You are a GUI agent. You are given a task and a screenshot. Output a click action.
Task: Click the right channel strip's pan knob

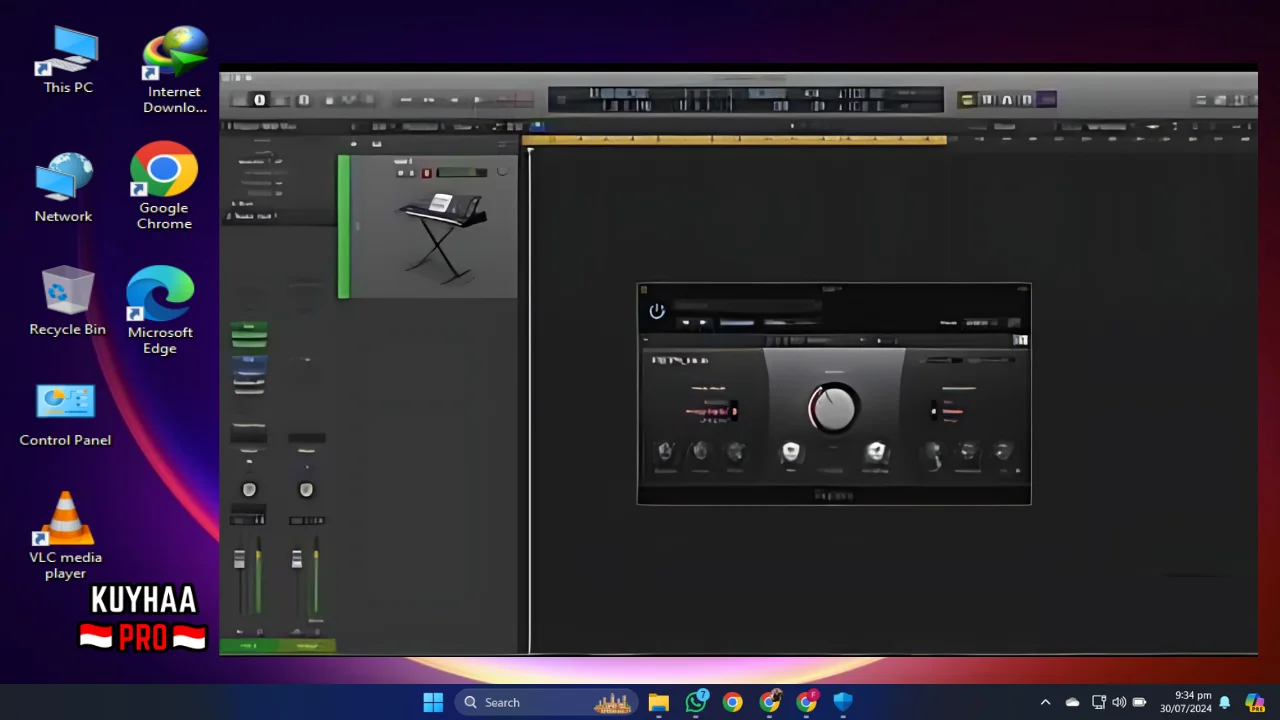[x=306, y=489]
